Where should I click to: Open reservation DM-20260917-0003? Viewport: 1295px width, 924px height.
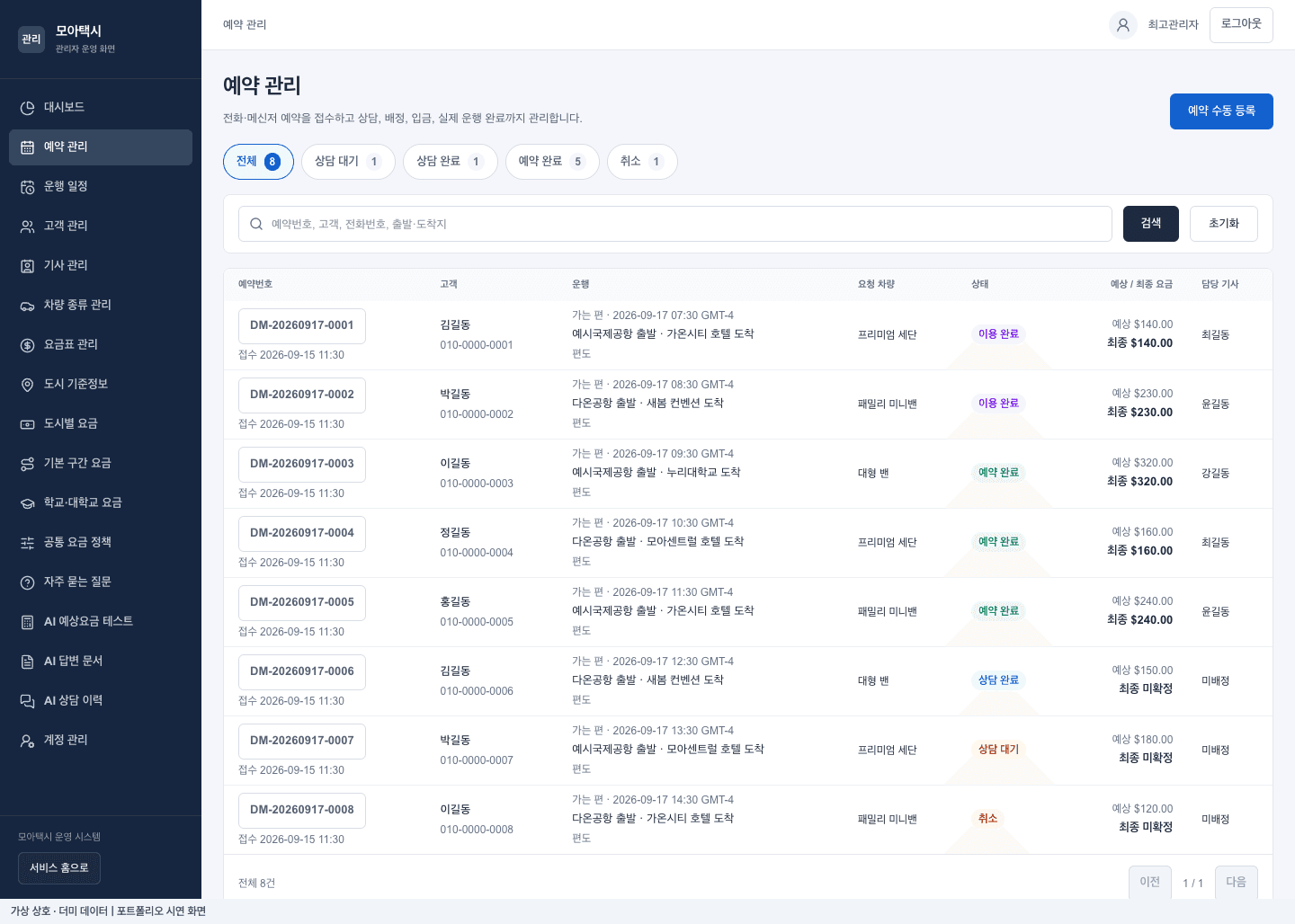pos(302,465)
